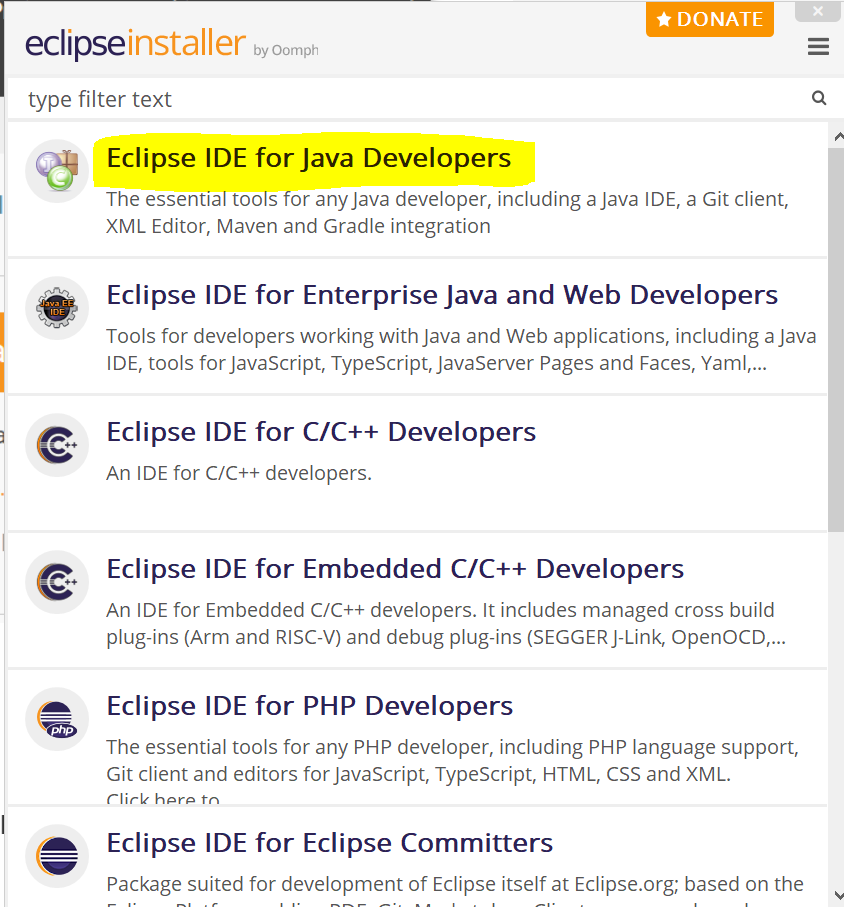
Task: Click the scrollbar down arrow
Action: 837,895
